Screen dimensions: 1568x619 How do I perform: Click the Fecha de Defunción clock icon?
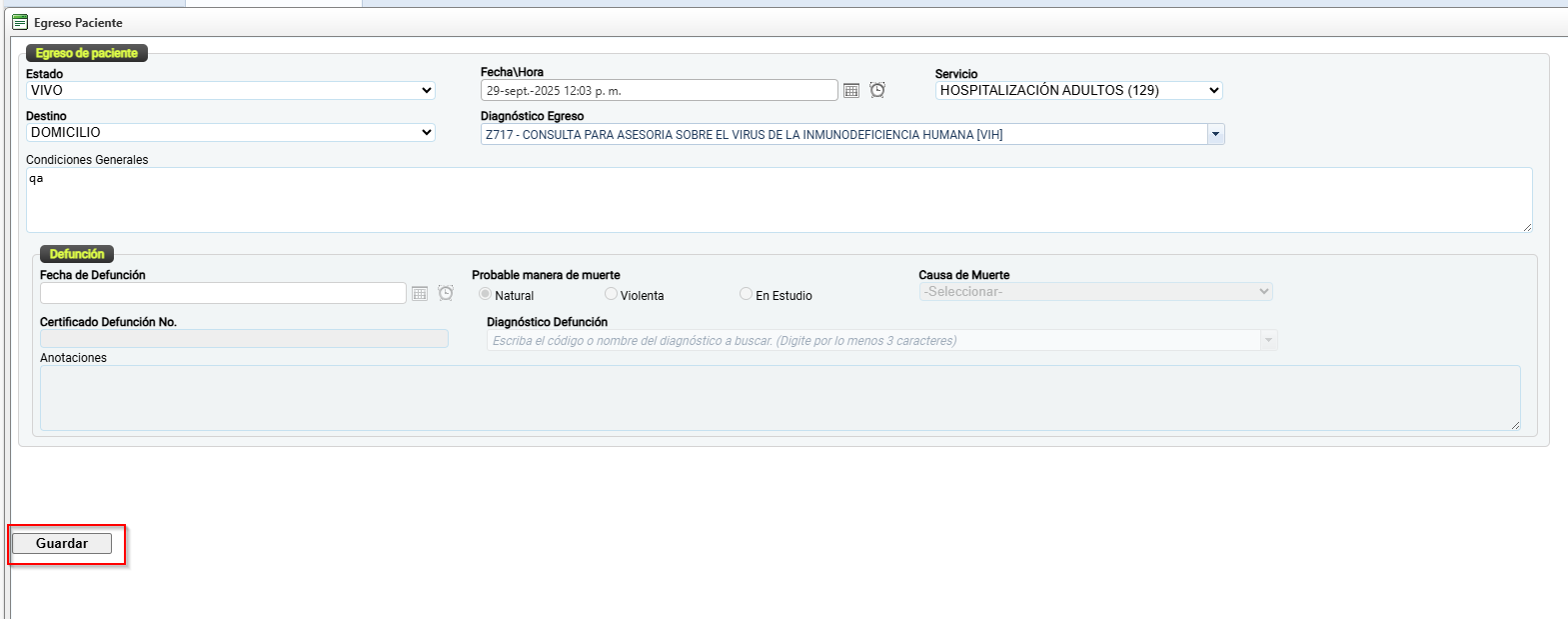click(x=446, y=294)
